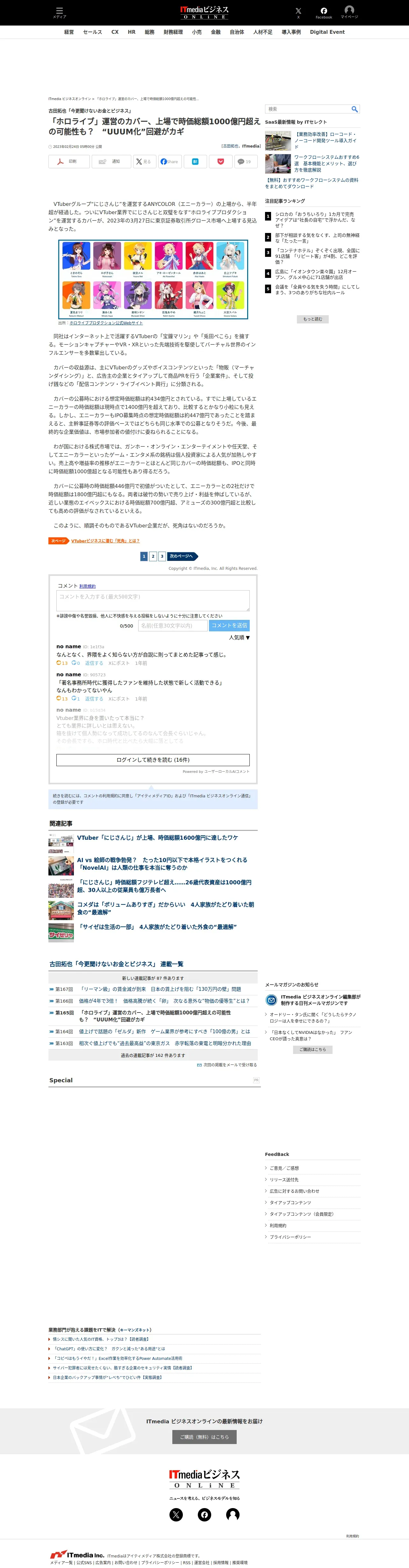Click the Facebook icon in the header
Viewport: 409px width, 1568px height.
[324, 12]
